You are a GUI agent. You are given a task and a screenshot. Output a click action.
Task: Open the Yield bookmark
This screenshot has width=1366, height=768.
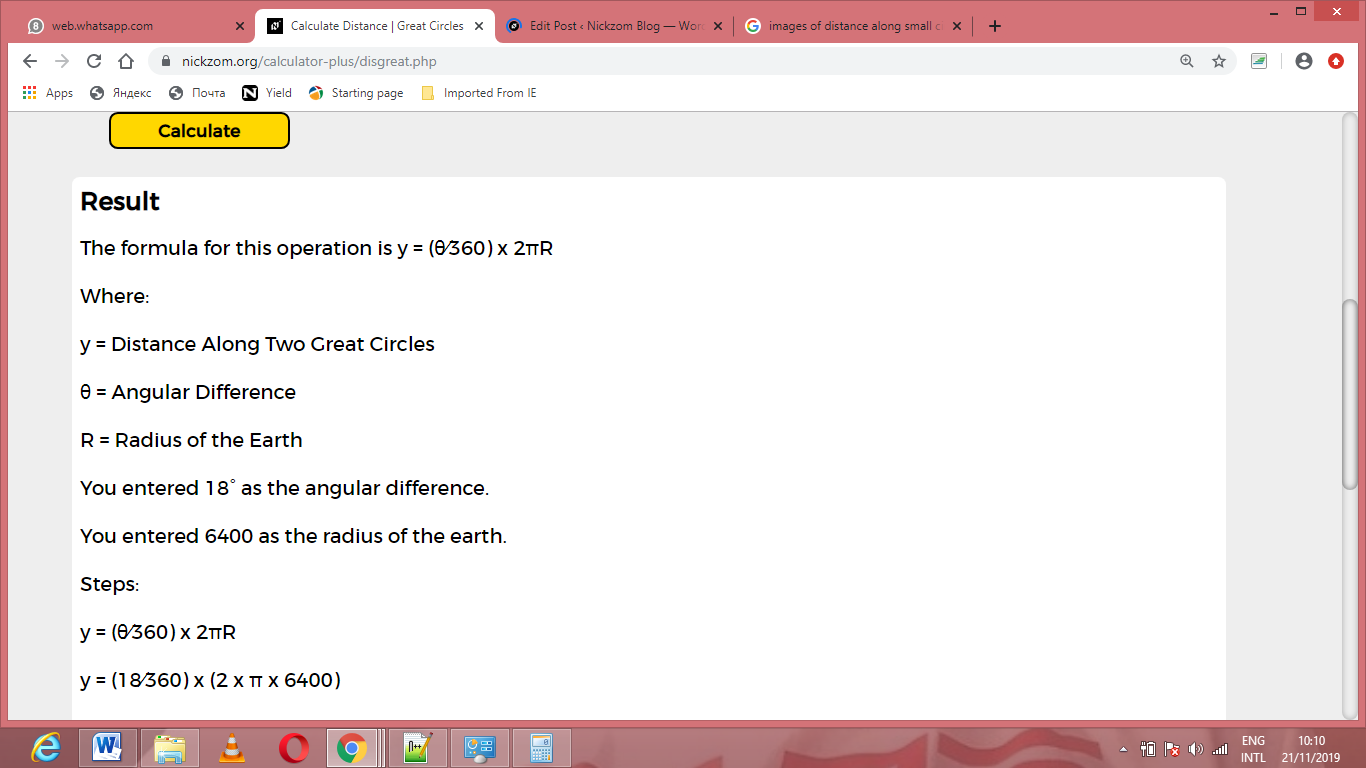pos(267,93)
